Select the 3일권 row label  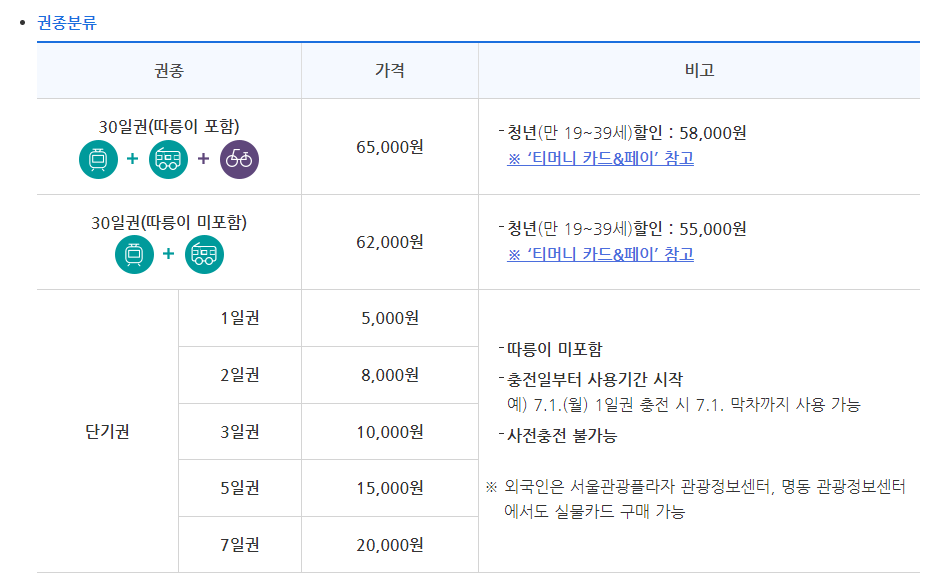tap(240, 432)
